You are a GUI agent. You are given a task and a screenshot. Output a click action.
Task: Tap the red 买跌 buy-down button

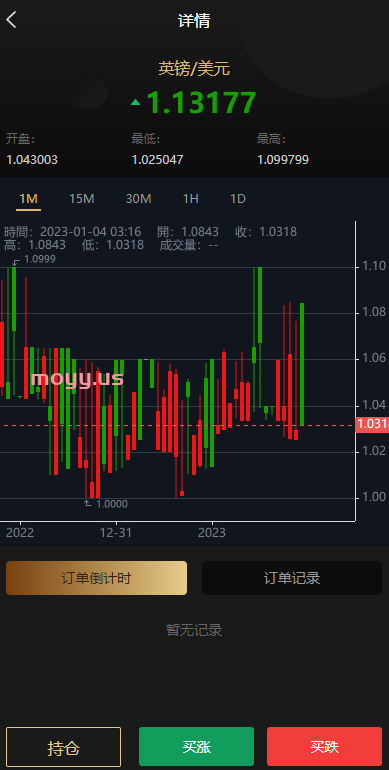pyautogui.click(x=325, y=747)
